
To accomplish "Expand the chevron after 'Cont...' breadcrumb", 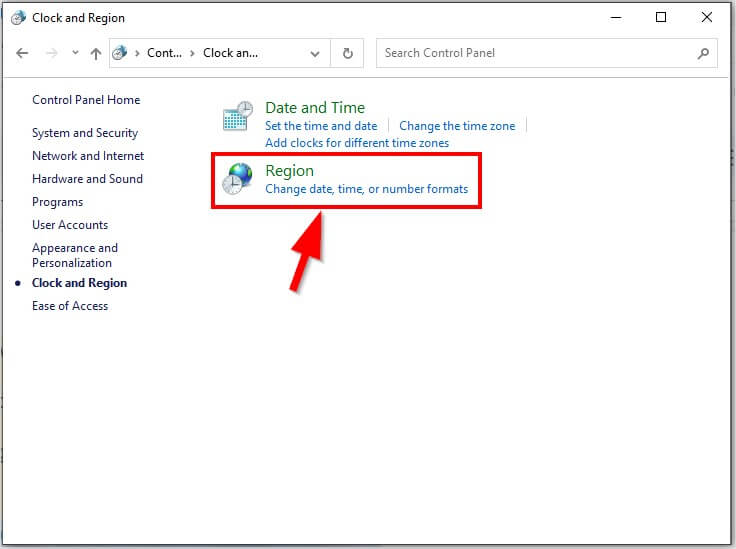I will tap(192, 53).
